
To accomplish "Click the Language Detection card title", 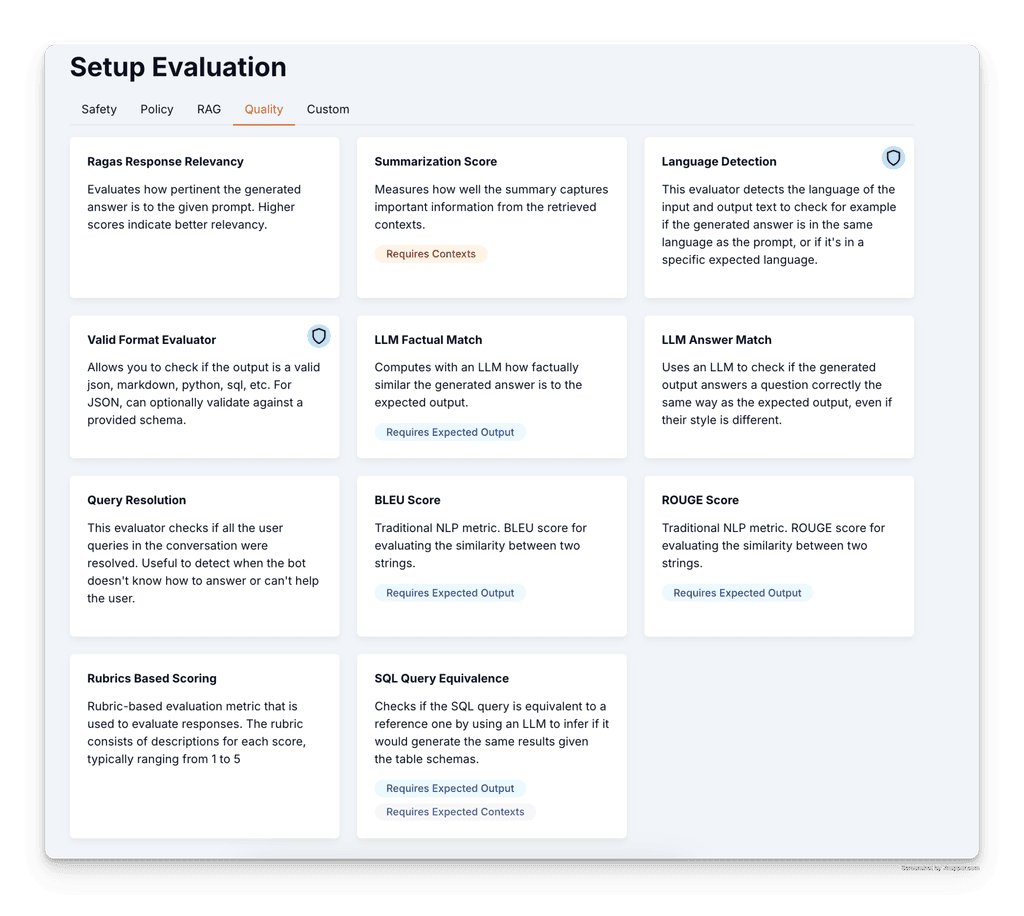I will [x=719, y=161].
